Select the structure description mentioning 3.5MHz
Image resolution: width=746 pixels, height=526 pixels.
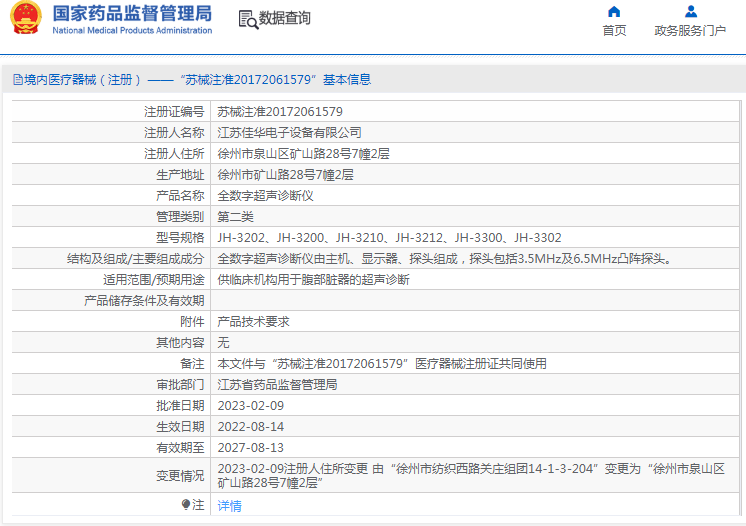(x=445, y=258)
